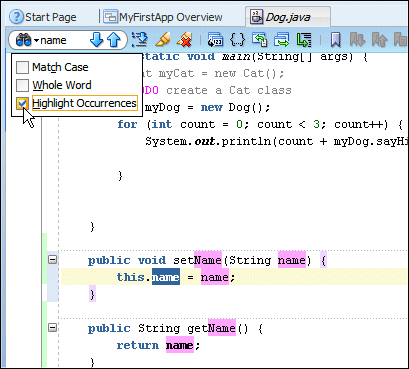Collapse the setName method fold
The image size is (409, 369).
point(52,259)
